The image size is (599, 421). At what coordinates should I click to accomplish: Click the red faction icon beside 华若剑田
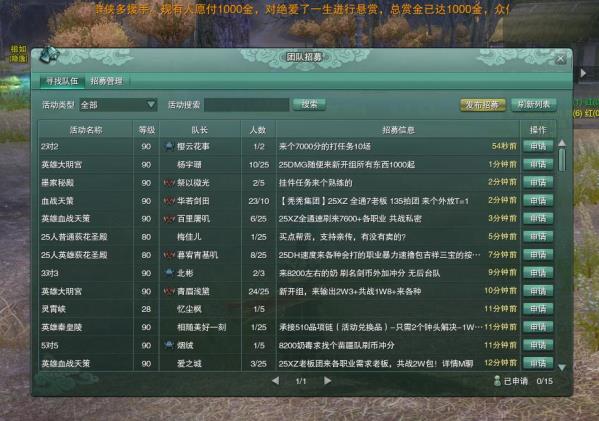(x=168, y=201)
